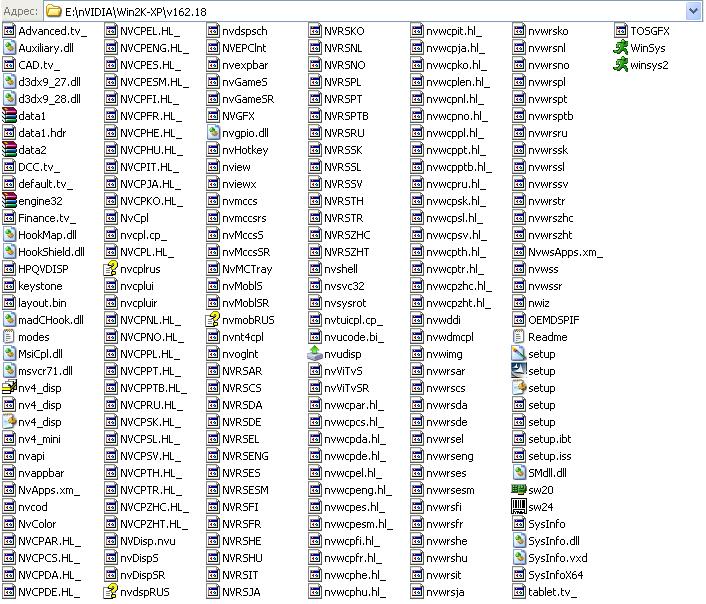Click the folder icon in address bar
Image resolution: width=706 pixels, height=604 pixels.
click(x=54, y=11)
